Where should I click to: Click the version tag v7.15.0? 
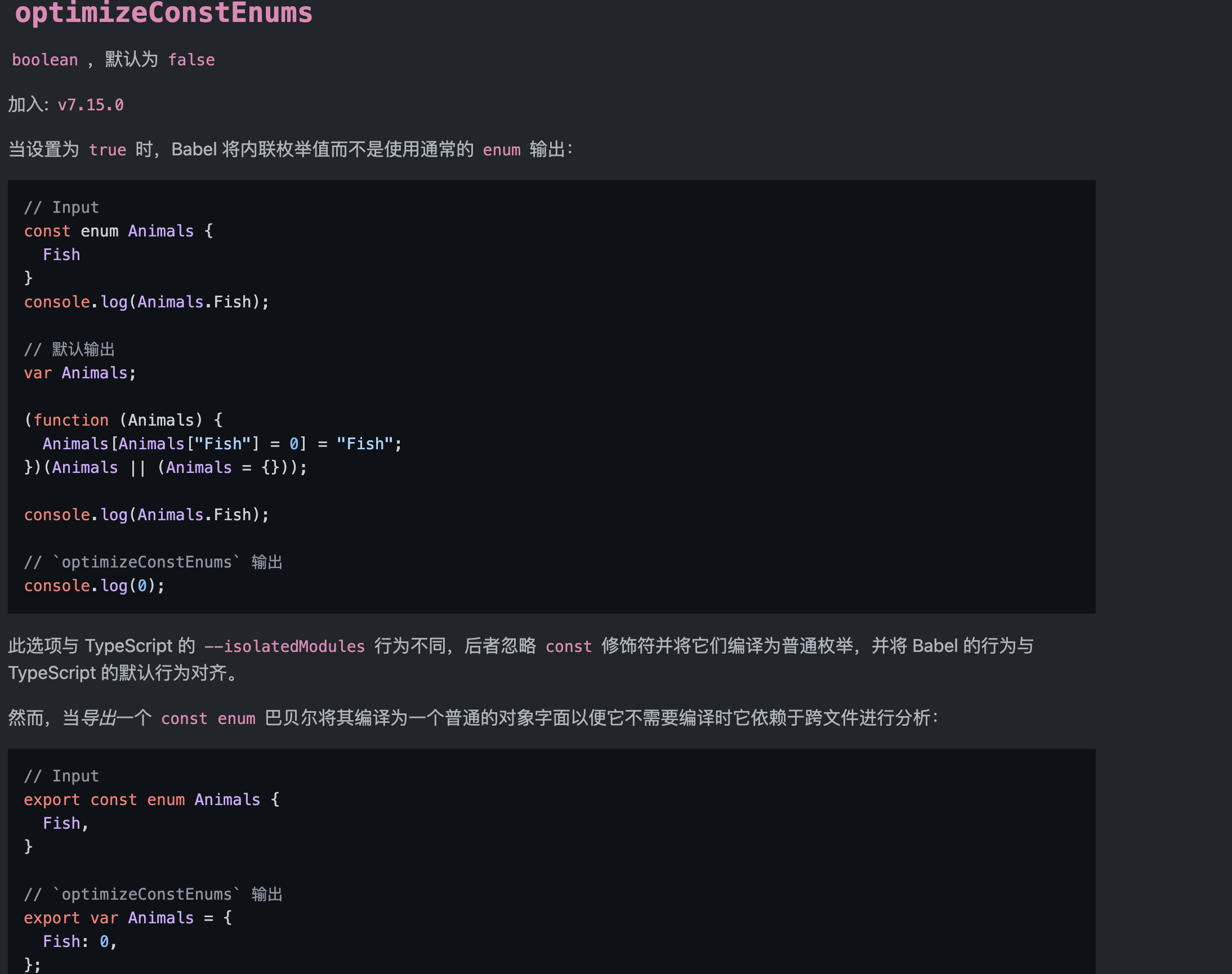(x=91, y=105)
